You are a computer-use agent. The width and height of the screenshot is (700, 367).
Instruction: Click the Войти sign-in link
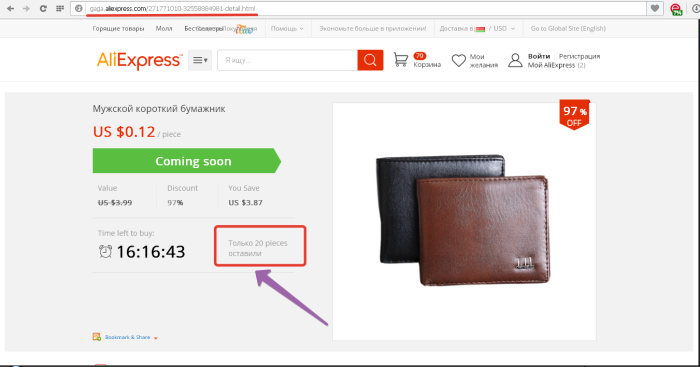539,56
